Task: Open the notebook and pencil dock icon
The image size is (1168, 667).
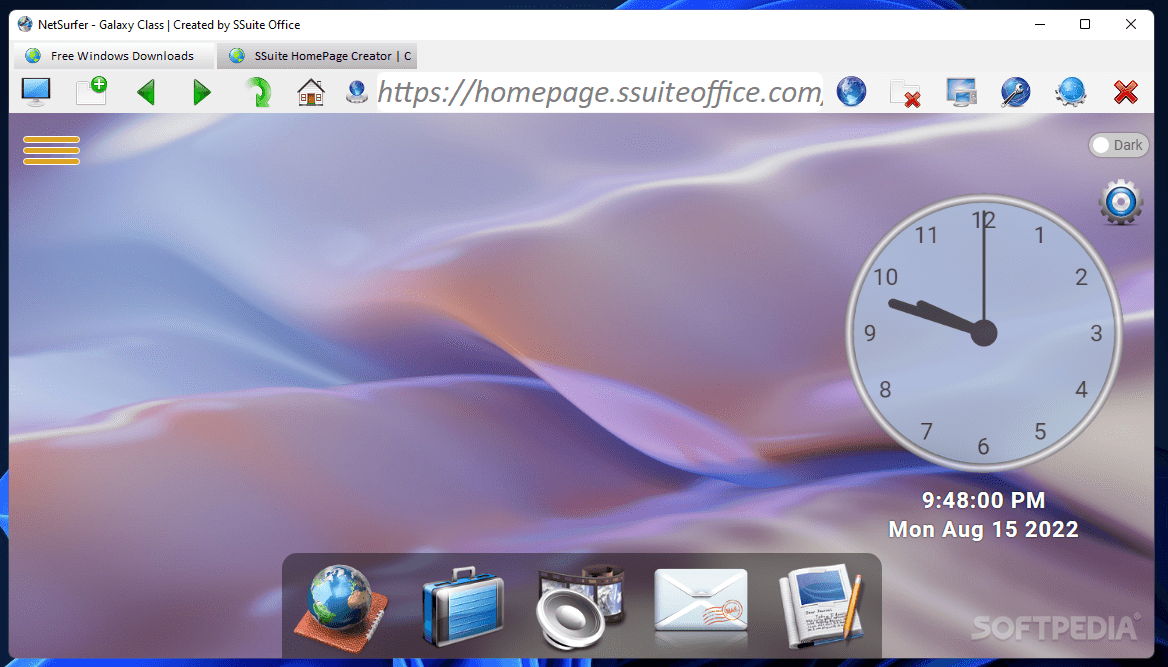Action: click(x=820, y=607)
